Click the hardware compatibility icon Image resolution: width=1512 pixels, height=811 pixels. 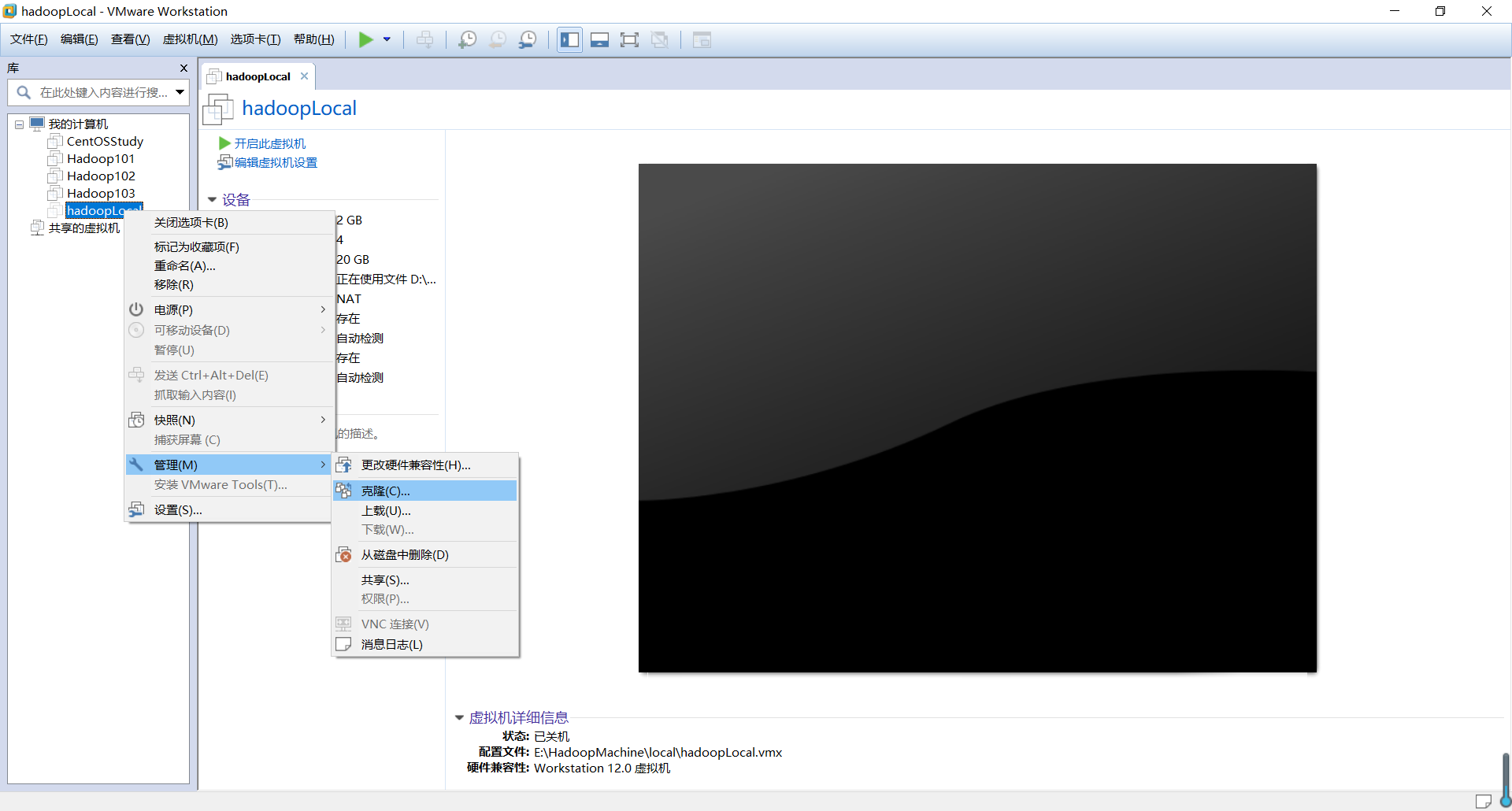344,465
